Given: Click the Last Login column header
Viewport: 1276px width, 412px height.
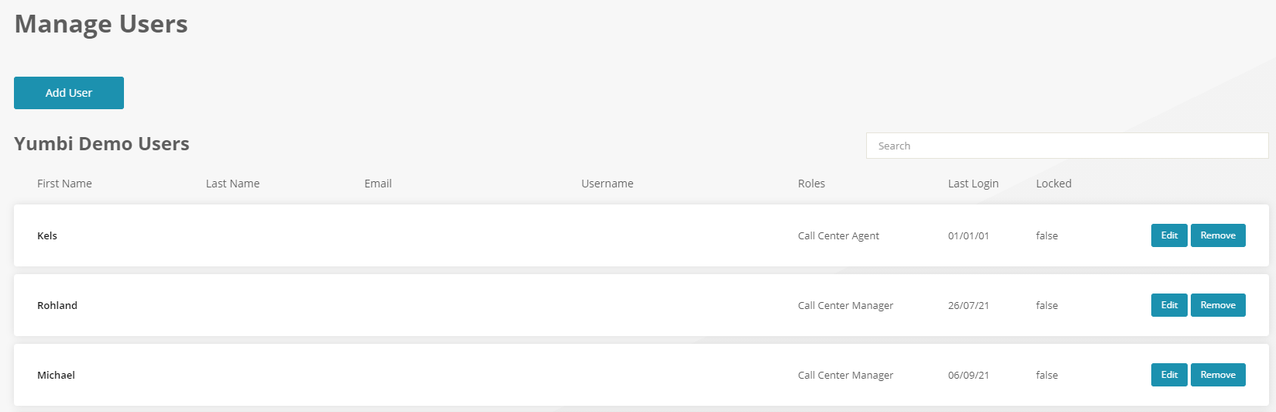Looking at the screenshot, I should click(973, 184).
